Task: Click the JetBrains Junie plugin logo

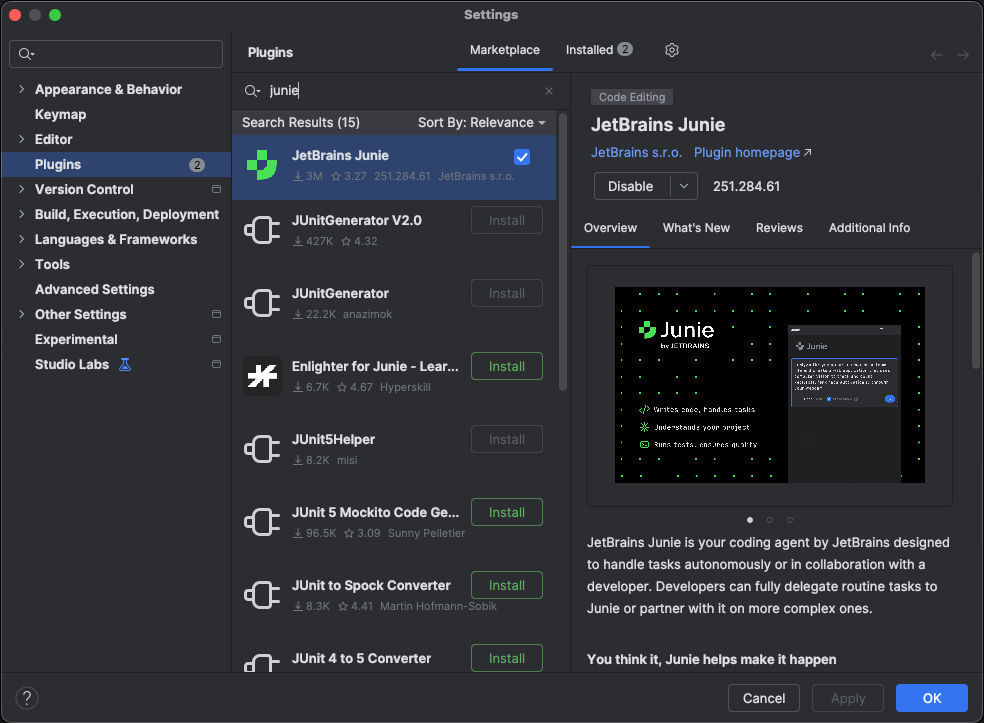Action: (x=262, y=166)
